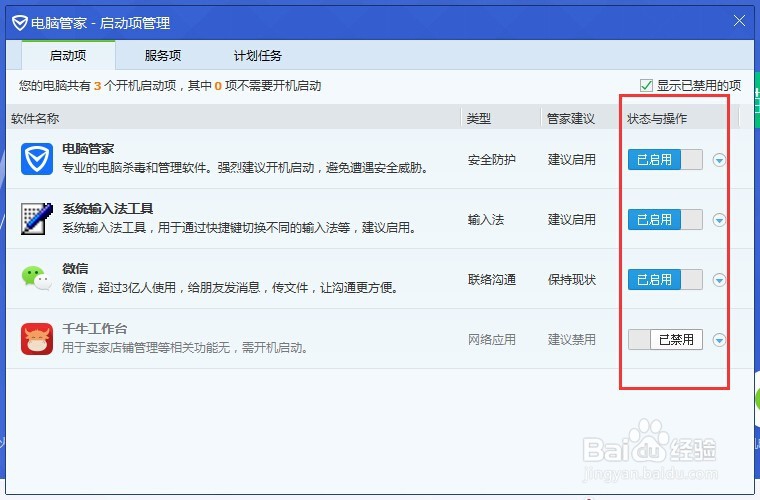Viewport: 760px width, 500px height.
Task: Click 联络沟通 type cell
Action: click(x=491, y=280)
